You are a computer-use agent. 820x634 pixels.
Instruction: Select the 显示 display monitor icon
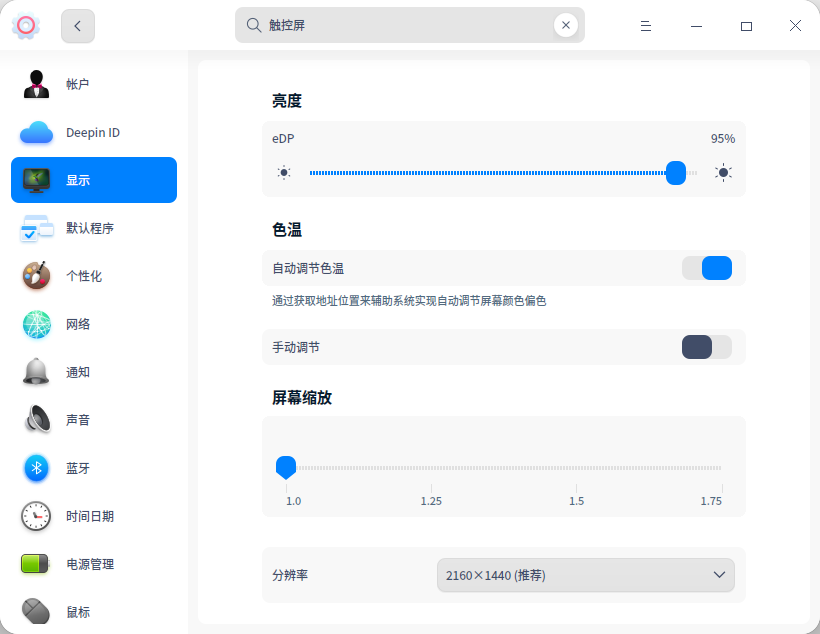[36, 180]
